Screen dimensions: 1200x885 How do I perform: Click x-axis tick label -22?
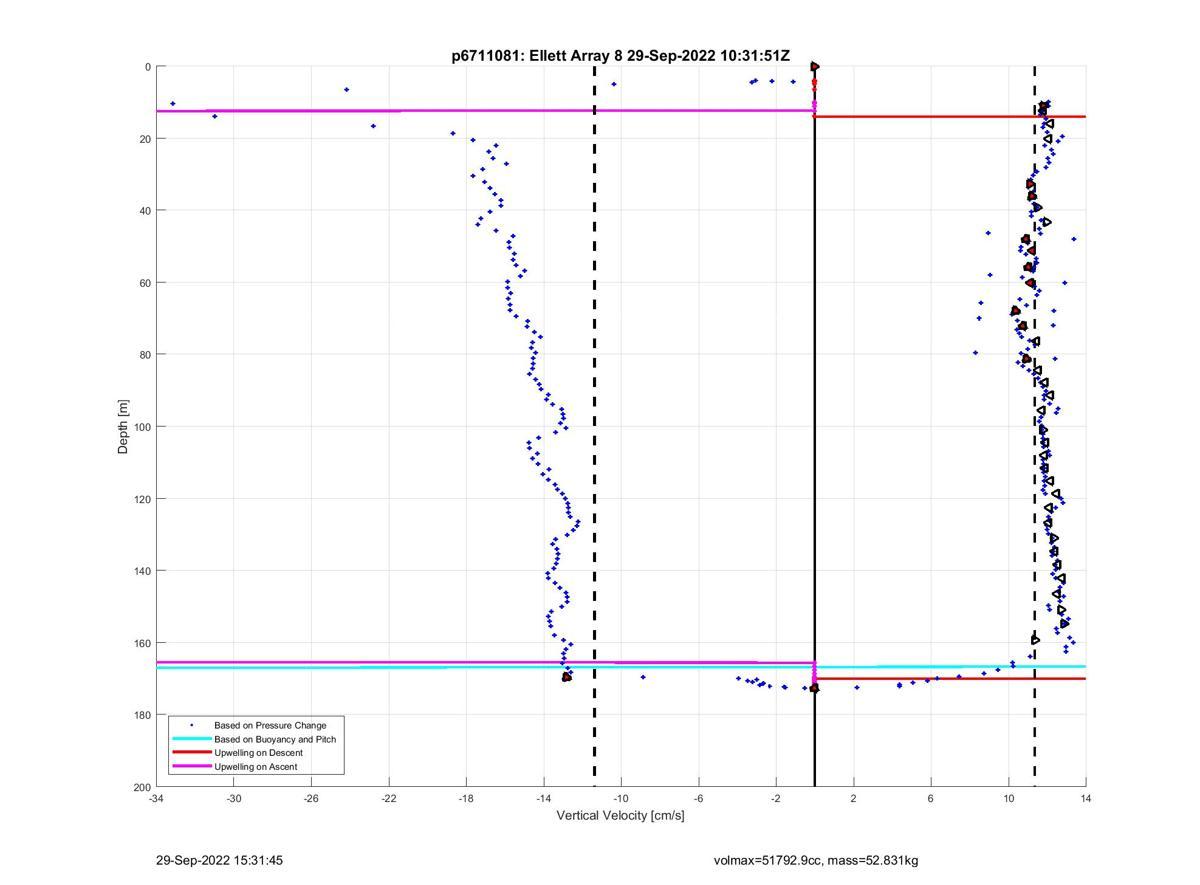tap(388, 798)
